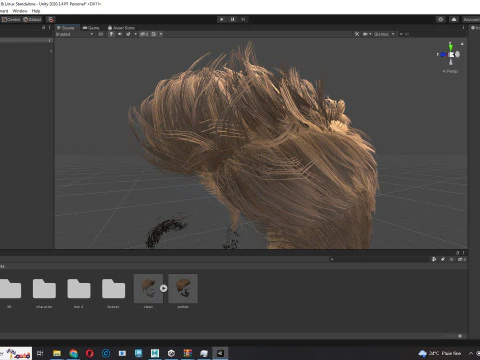Open Windows Task View on taskbar

click(40, 353)
